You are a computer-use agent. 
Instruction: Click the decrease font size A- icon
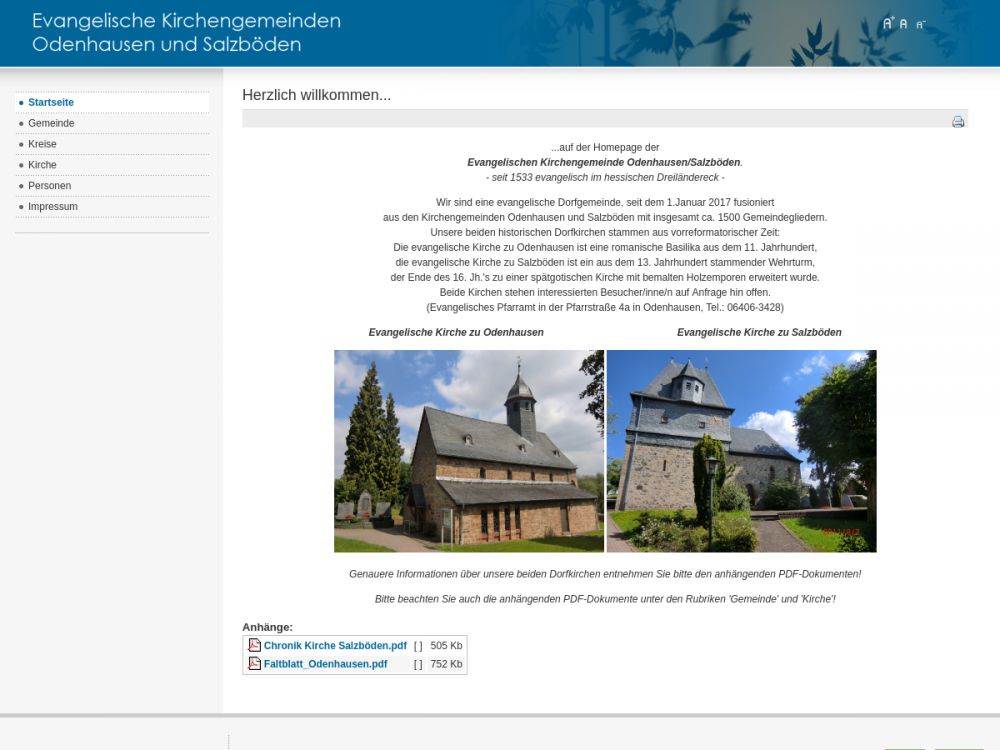[x=921, y=24]
